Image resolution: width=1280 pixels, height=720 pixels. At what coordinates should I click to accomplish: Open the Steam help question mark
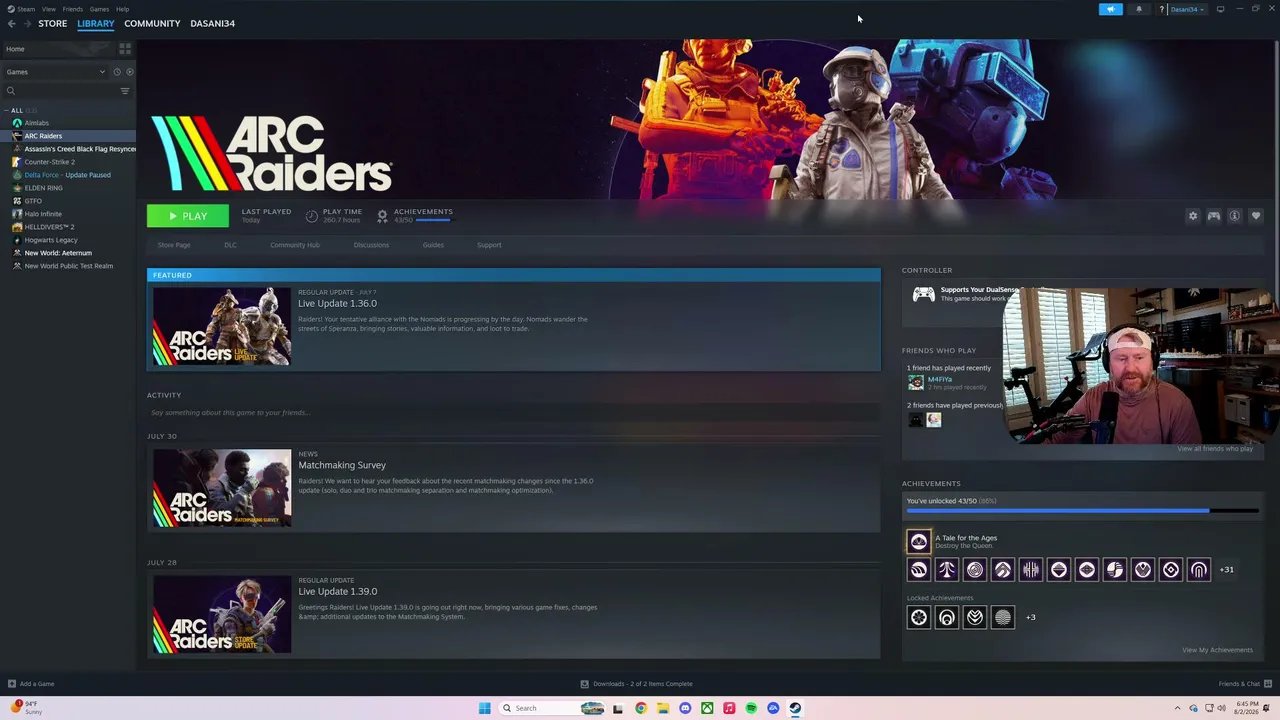[x=1161, y=9]
